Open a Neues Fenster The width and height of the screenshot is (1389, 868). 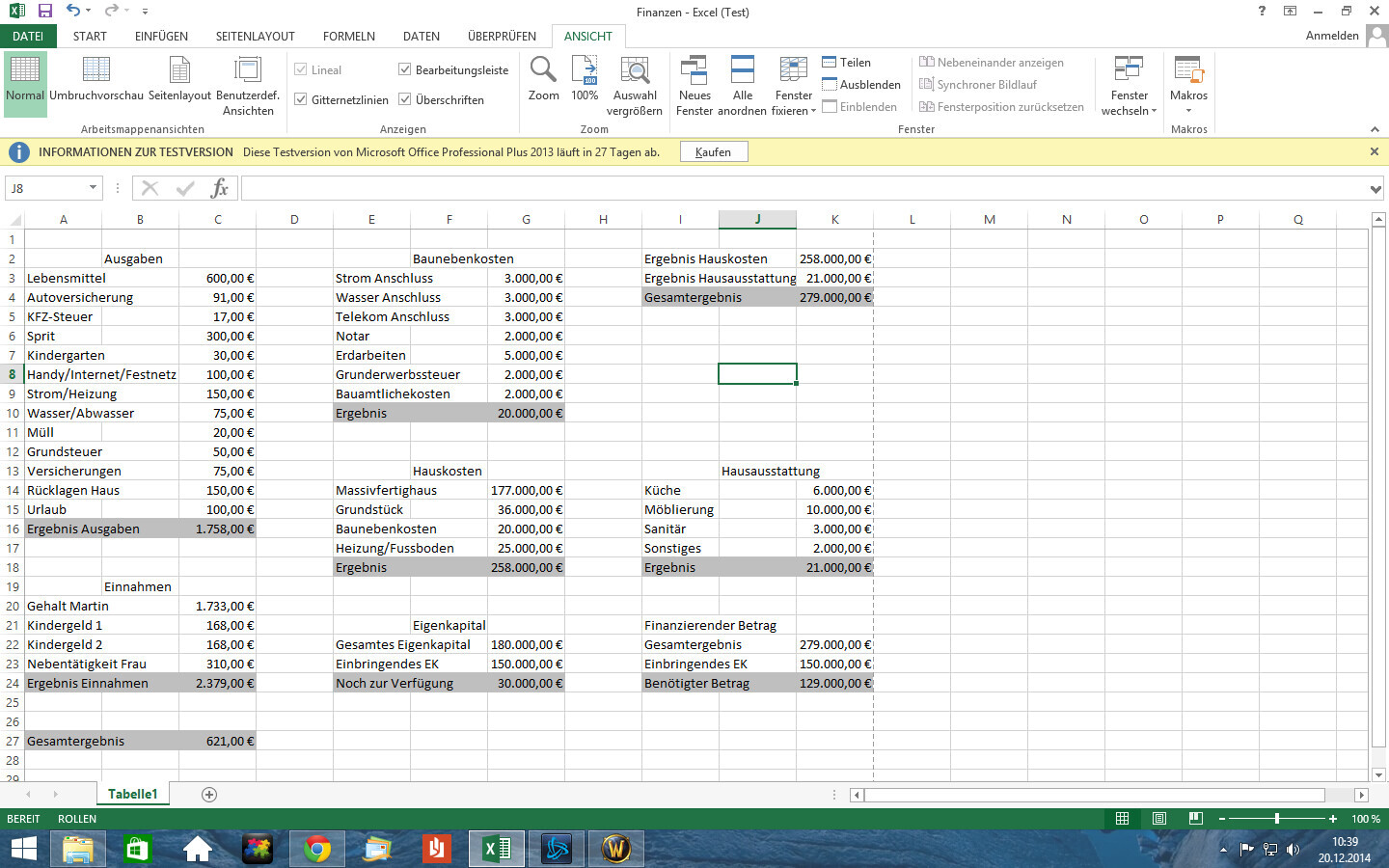click(694, 71)
